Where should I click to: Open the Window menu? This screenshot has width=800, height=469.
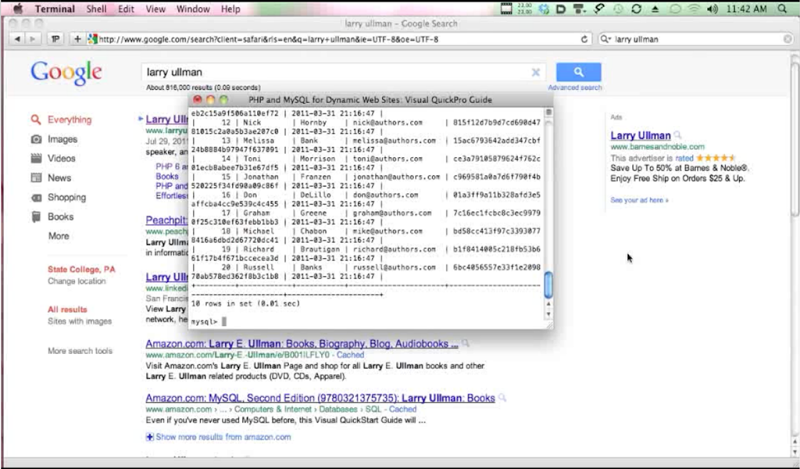[193, 9]
